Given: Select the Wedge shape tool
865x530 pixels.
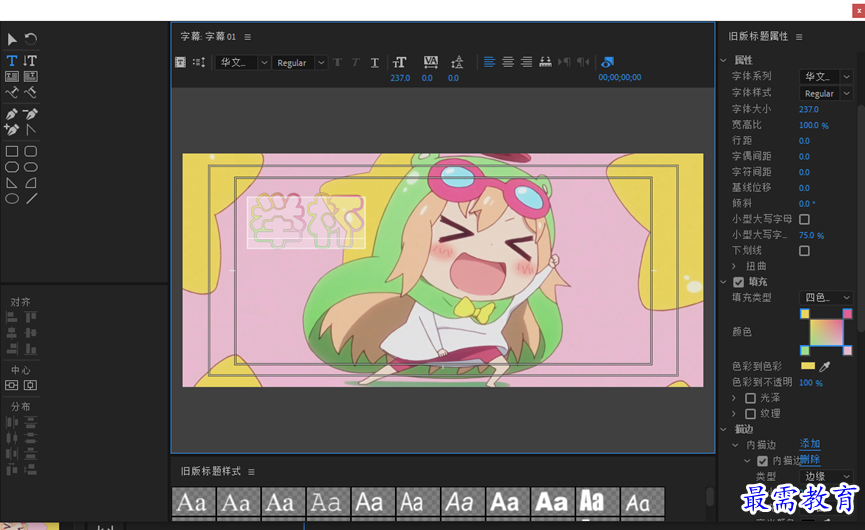Looking at the screenshot, I should tap(12, 183).
